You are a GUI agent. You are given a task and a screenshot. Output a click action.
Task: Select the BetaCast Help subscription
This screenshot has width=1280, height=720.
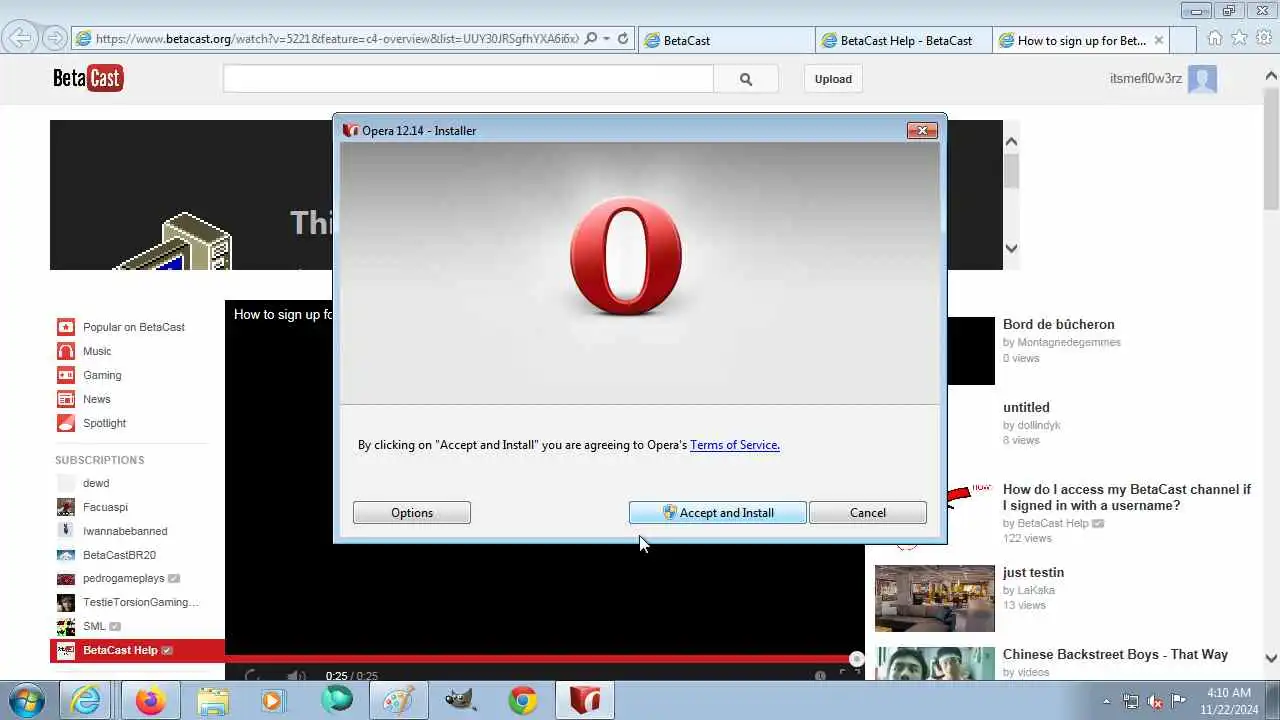click(137, 650)
